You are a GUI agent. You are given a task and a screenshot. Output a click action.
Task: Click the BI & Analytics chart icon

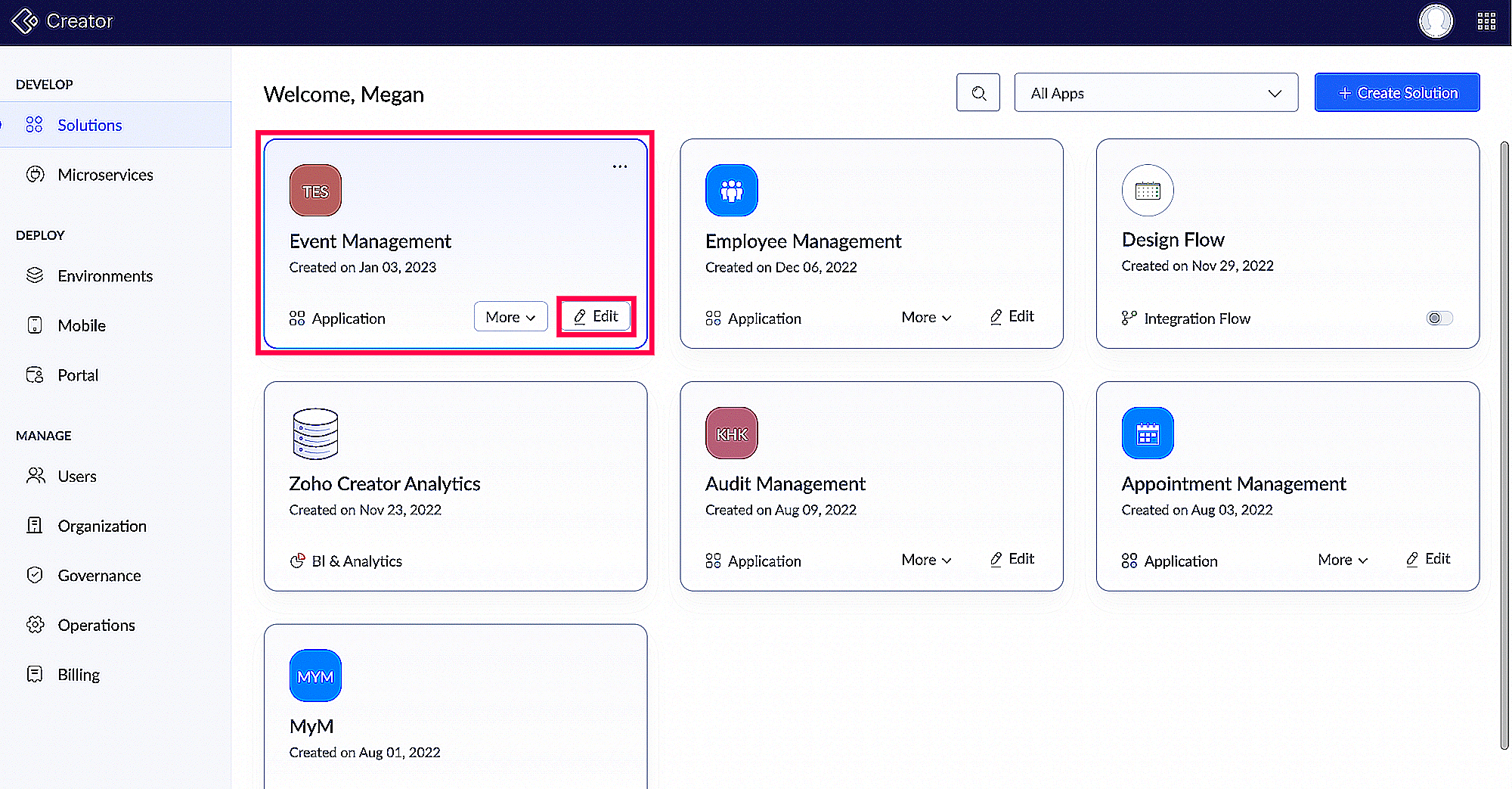tap(297, 561)
